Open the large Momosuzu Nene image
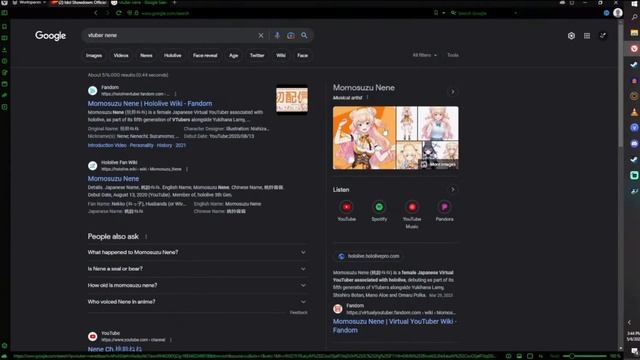The height and width of the screenshot is (360, 640). coord(364,138)
